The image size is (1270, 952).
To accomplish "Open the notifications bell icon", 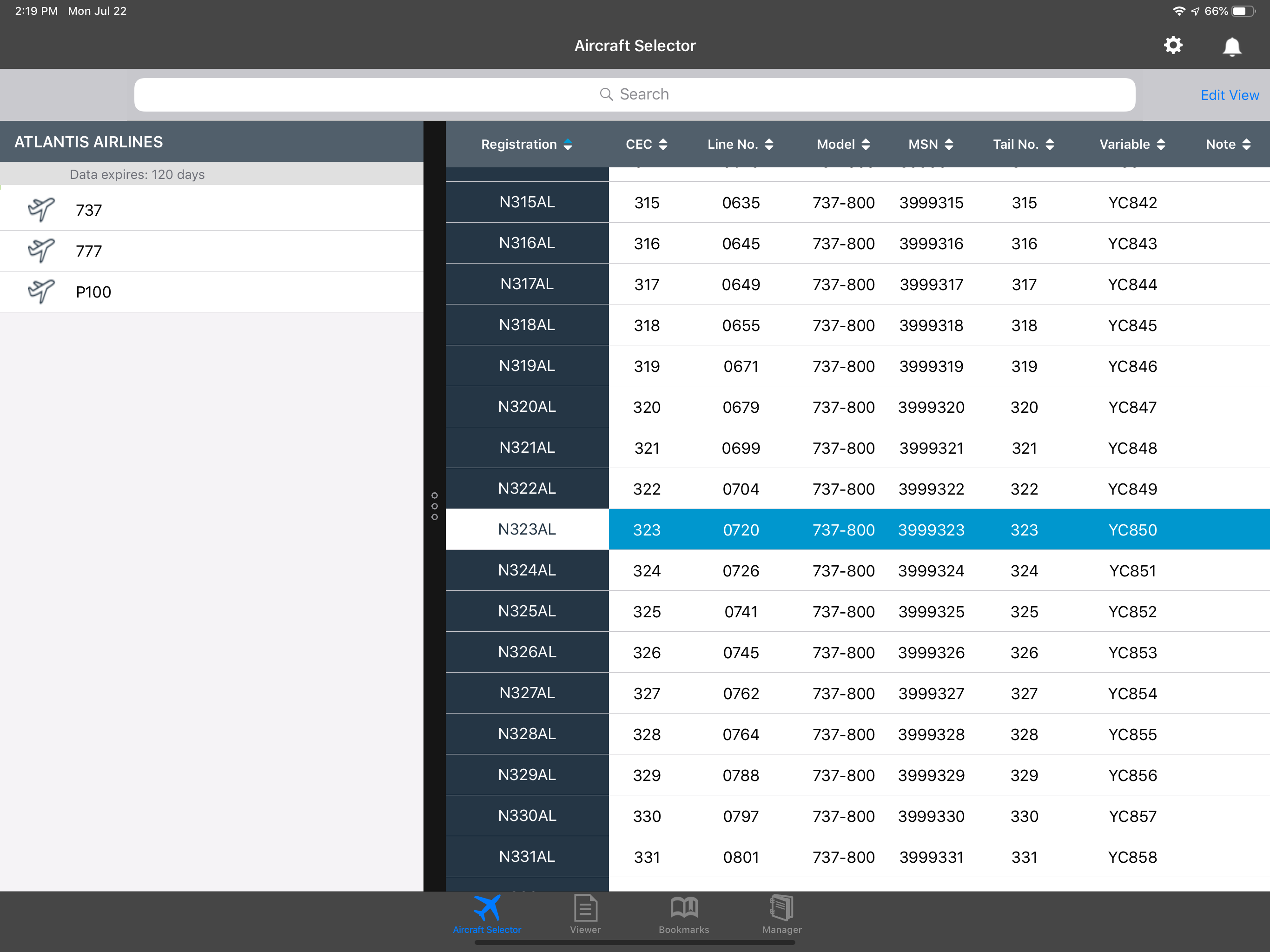I will pos(1231,46).
